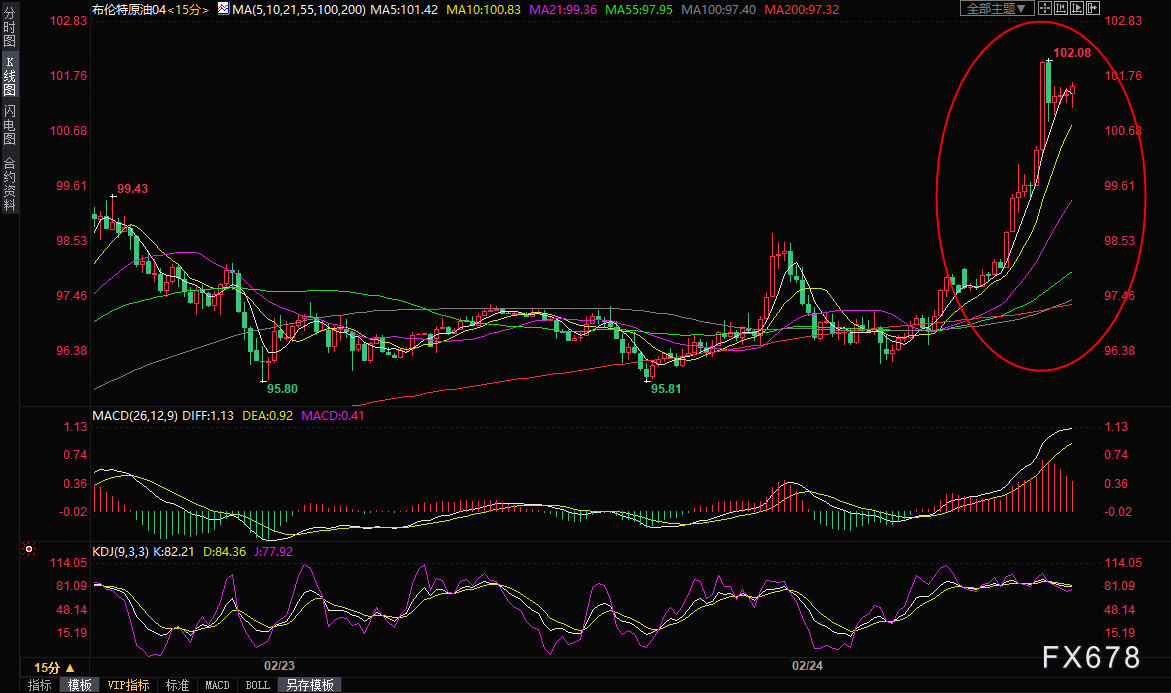Click the 95.81 low price label
The width and height of the screenshot is (1171, 693).
pyautogui.click(x=665, y=388)
